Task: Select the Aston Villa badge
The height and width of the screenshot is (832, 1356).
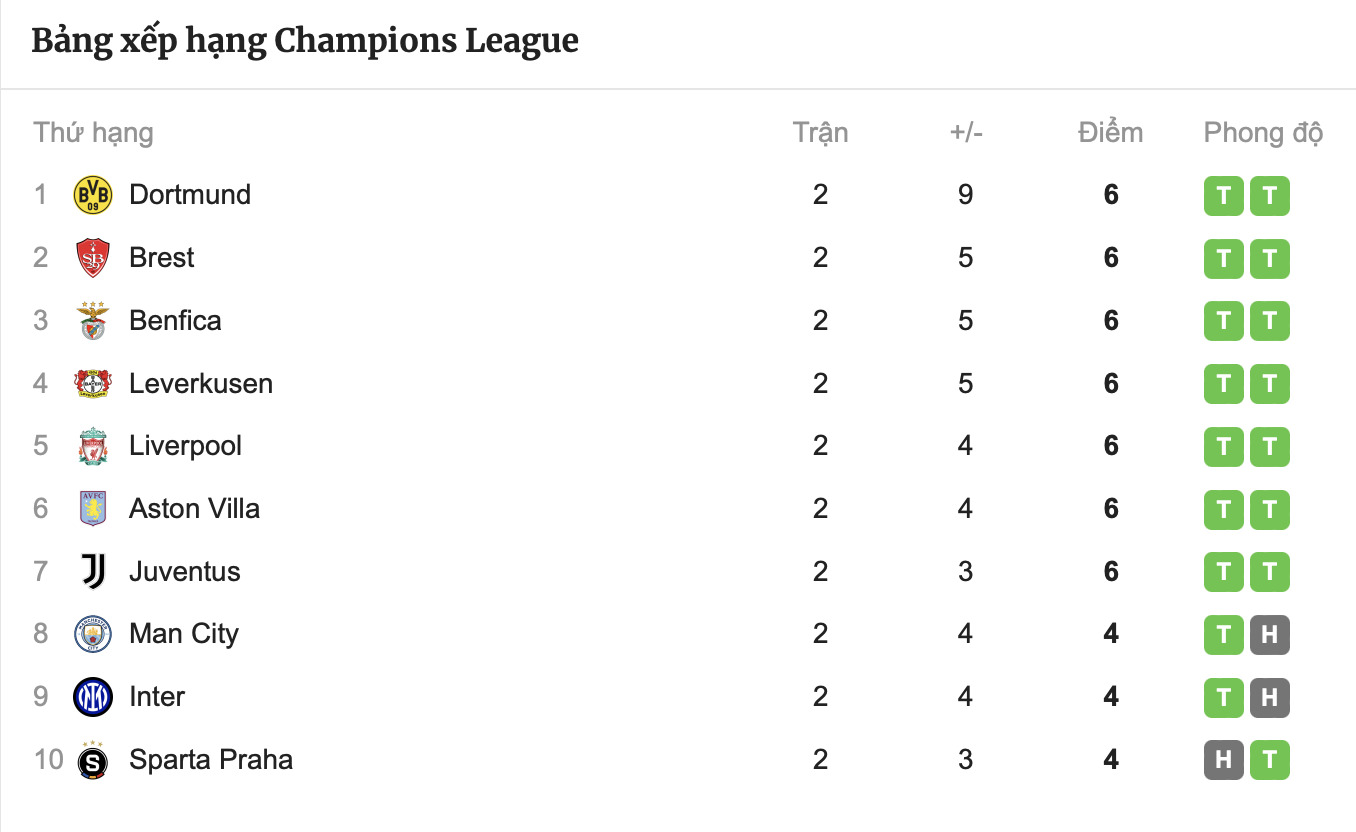Action: tap(93, 509)
